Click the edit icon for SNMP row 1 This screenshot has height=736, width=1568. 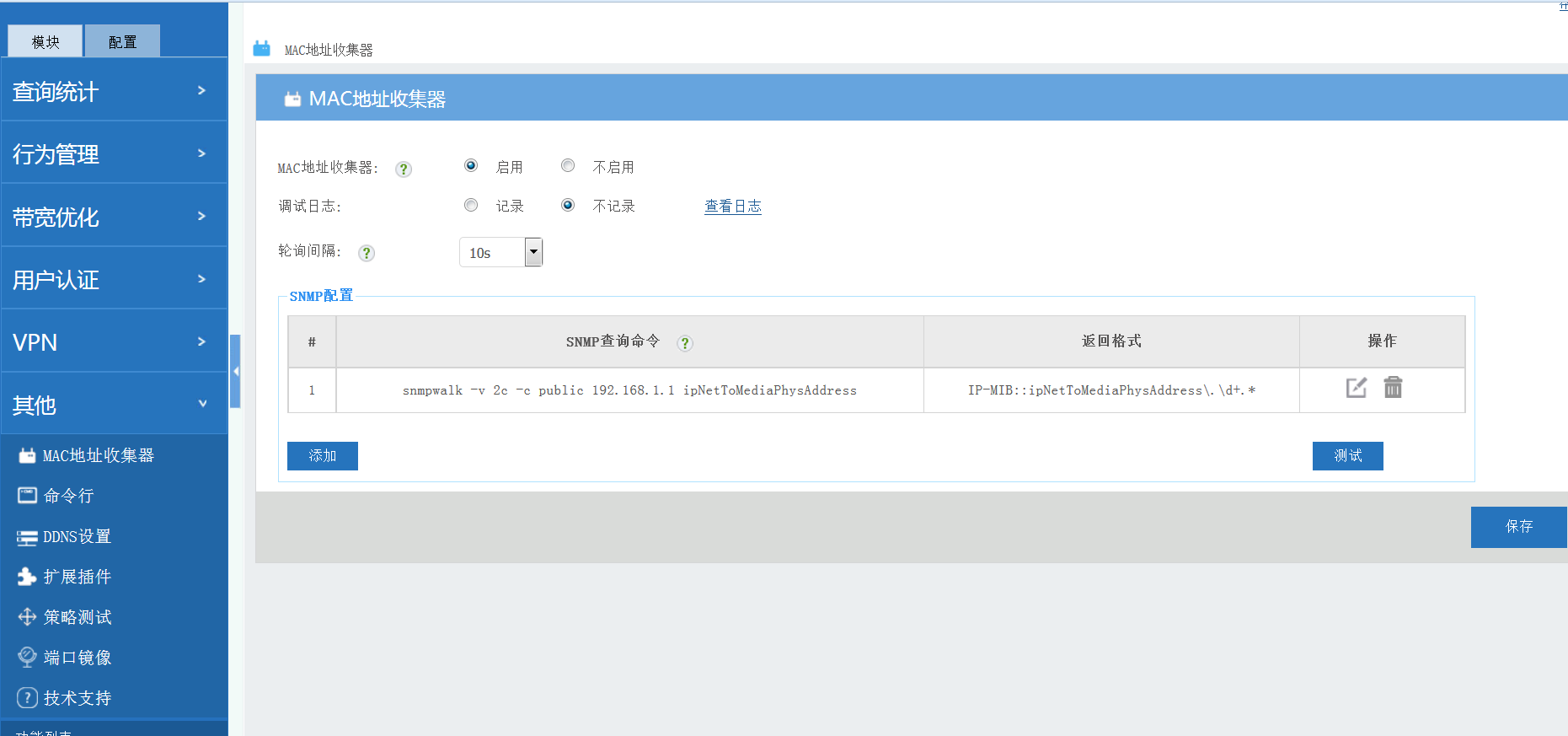tap(1356, 388)
